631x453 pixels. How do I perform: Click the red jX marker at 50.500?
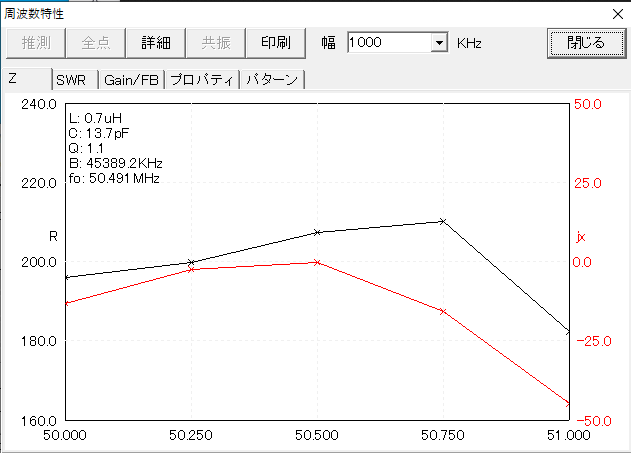(317, 262)
